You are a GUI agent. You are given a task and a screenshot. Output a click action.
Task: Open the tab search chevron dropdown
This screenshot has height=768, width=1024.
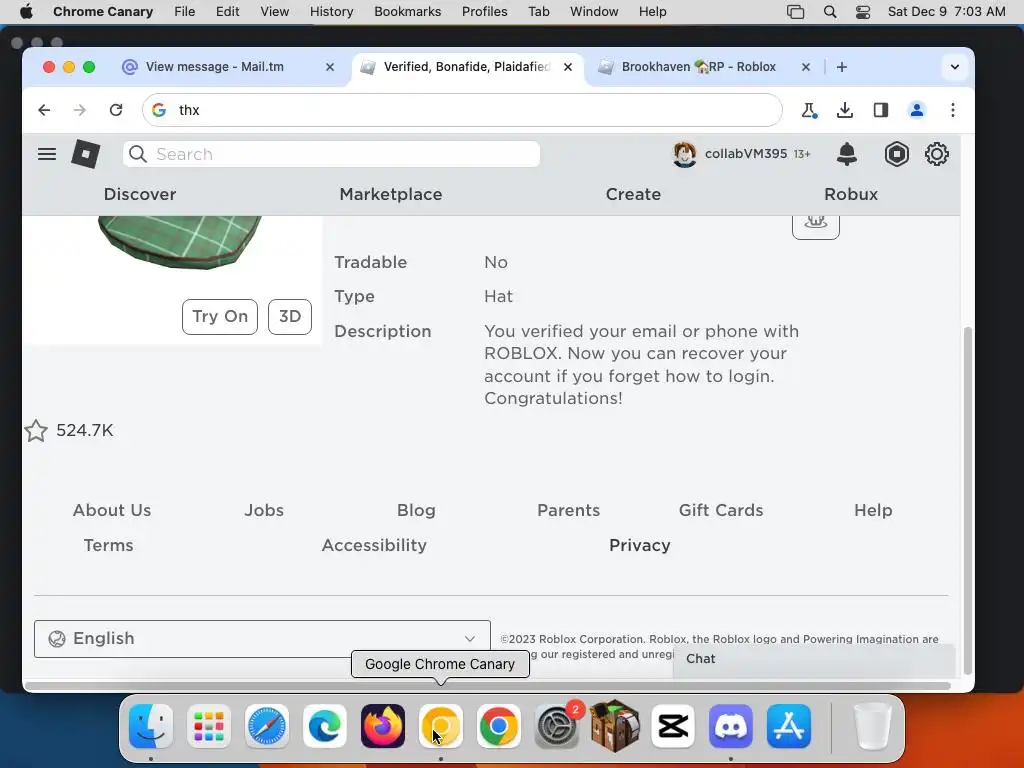point(955,67)
